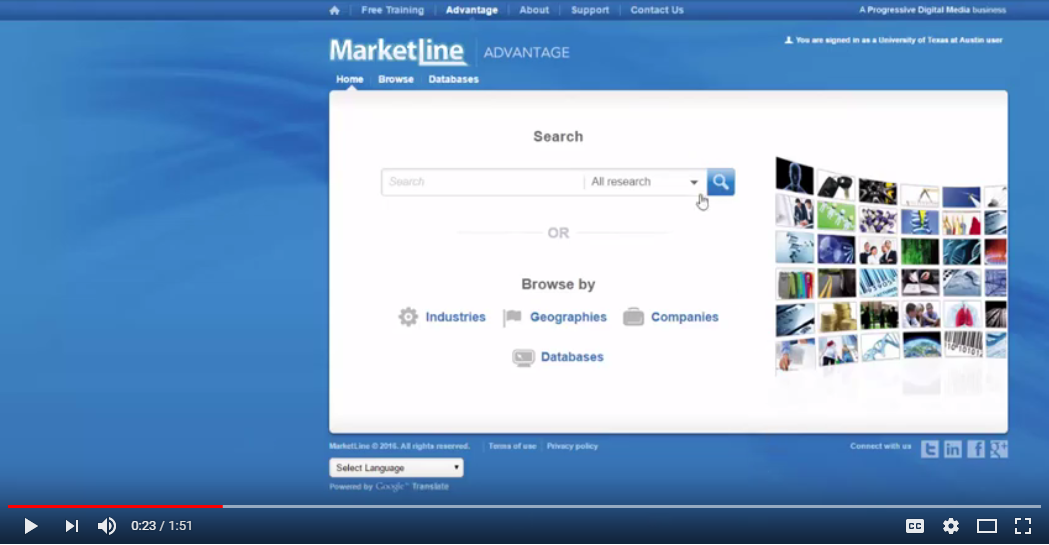Switch to the Home tab
This screenshot has width=1049, height=545.
pos(350,79)
